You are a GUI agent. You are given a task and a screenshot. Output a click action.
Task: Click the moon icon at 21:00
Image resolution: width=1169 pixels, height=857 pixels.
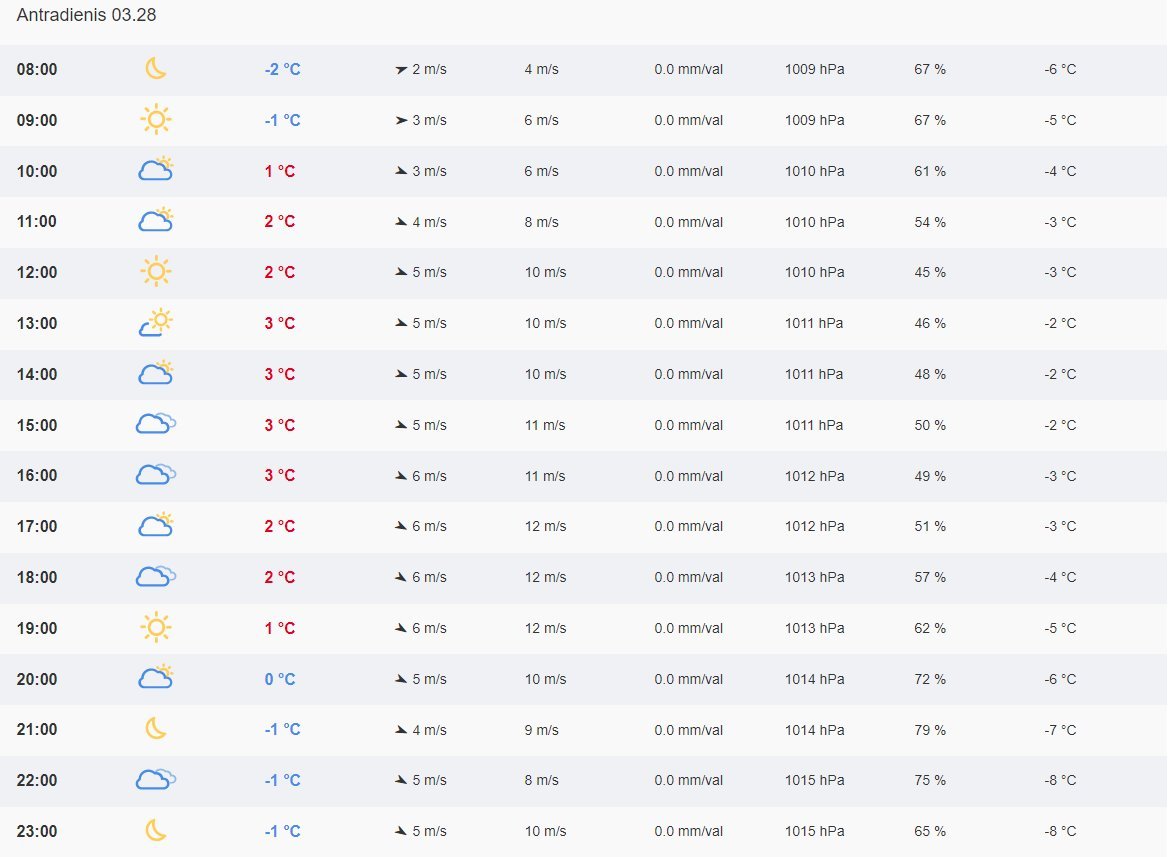click(x=155, y=728)
